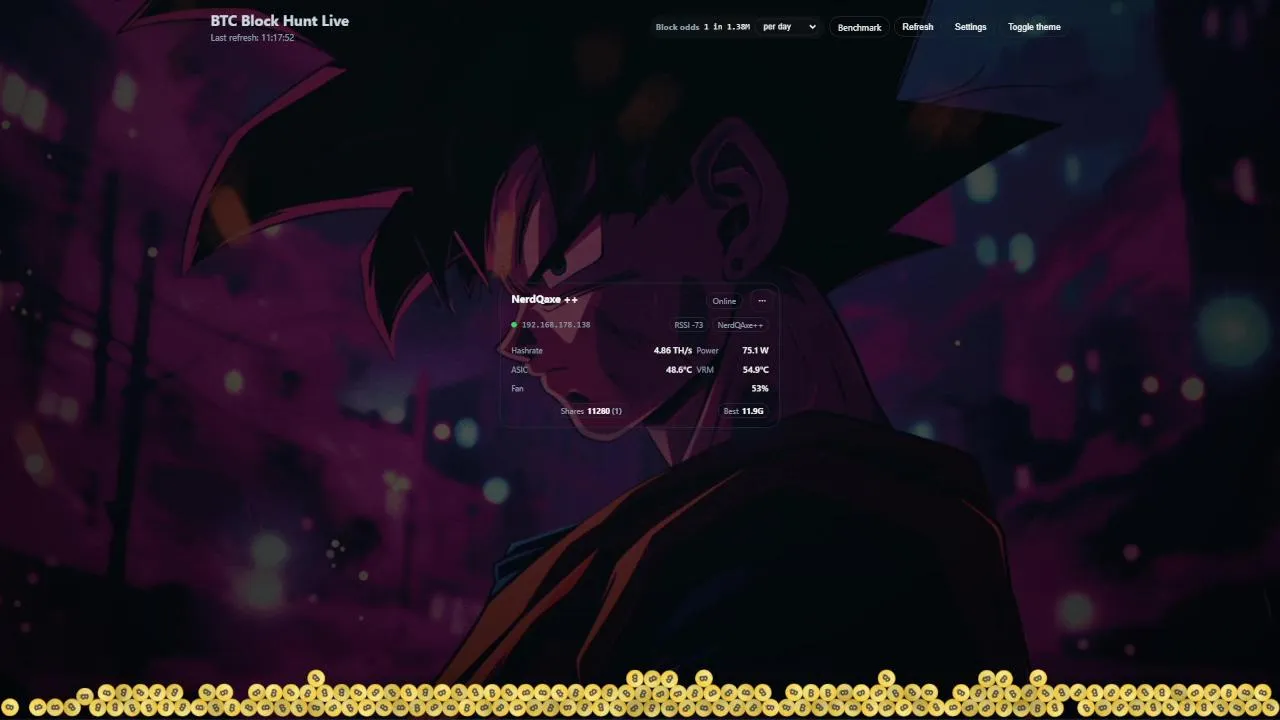The image size is (1280, 720).
Task: Click the IP address 192.168.178.138
Action: click(556, 325)
